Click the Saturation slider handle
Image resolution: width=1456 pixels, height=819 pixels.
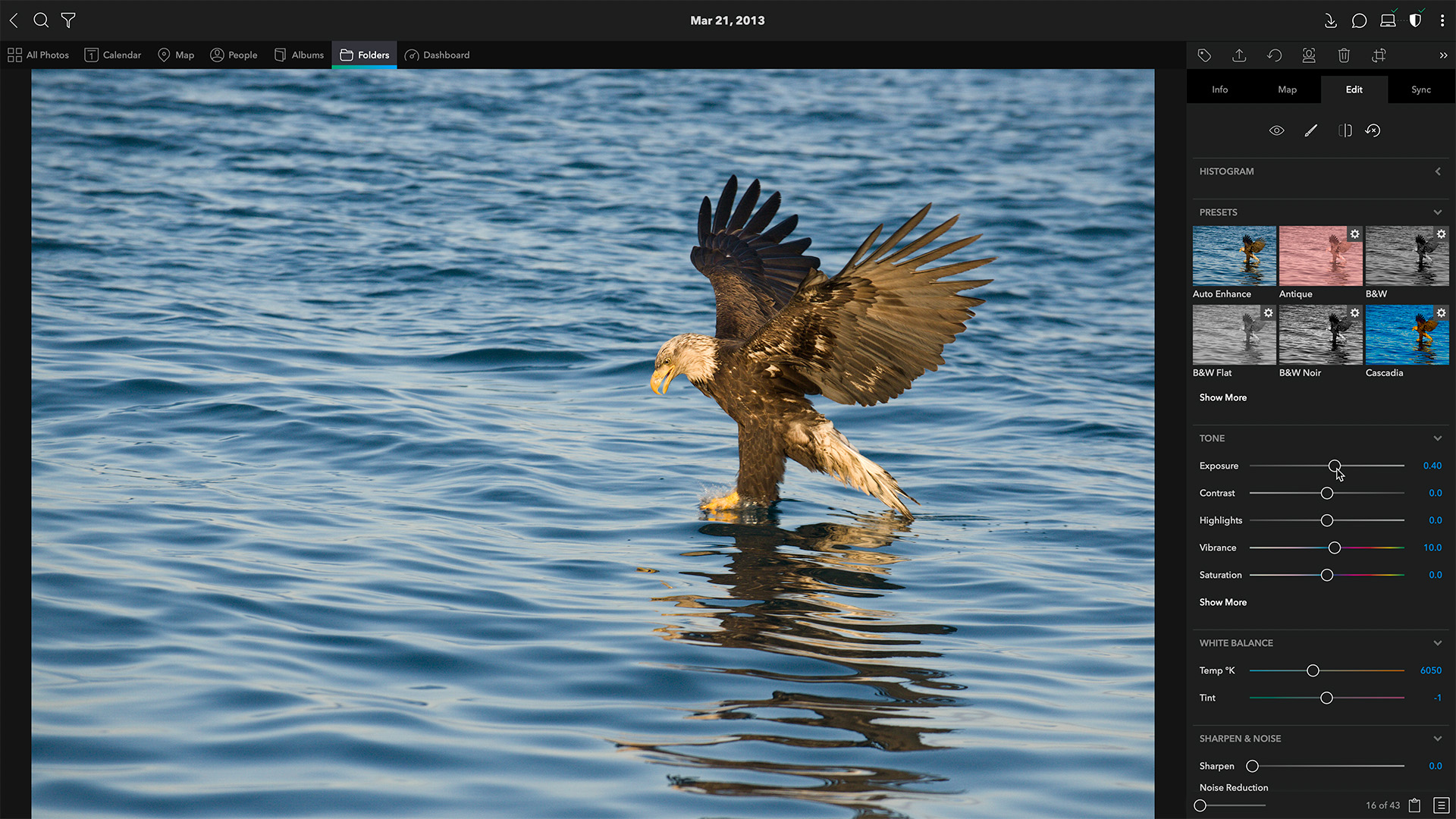[x=1326, y=575]
